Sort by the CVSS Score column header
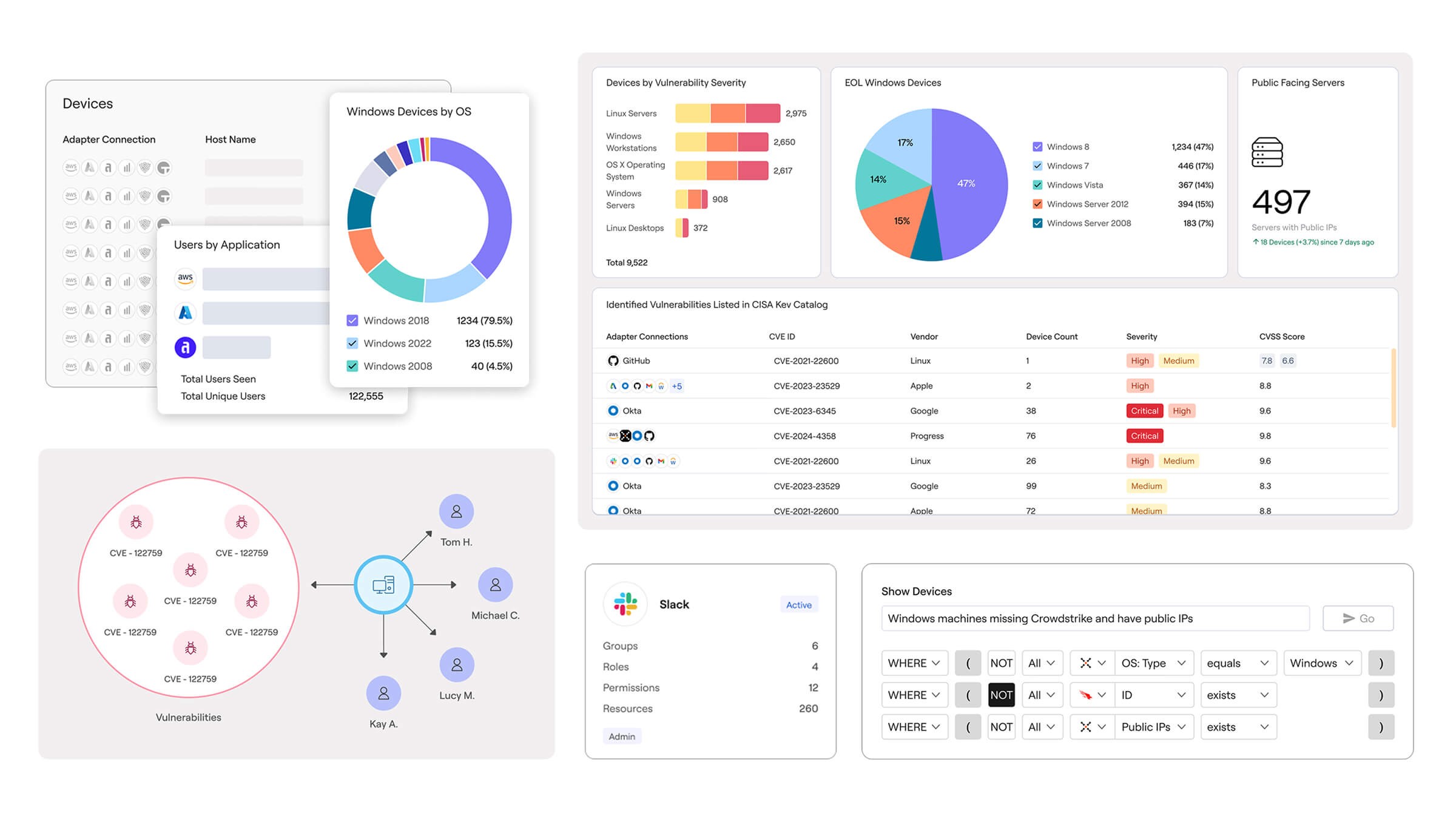Viewport: 1456px width, 819px height. 1281,337
